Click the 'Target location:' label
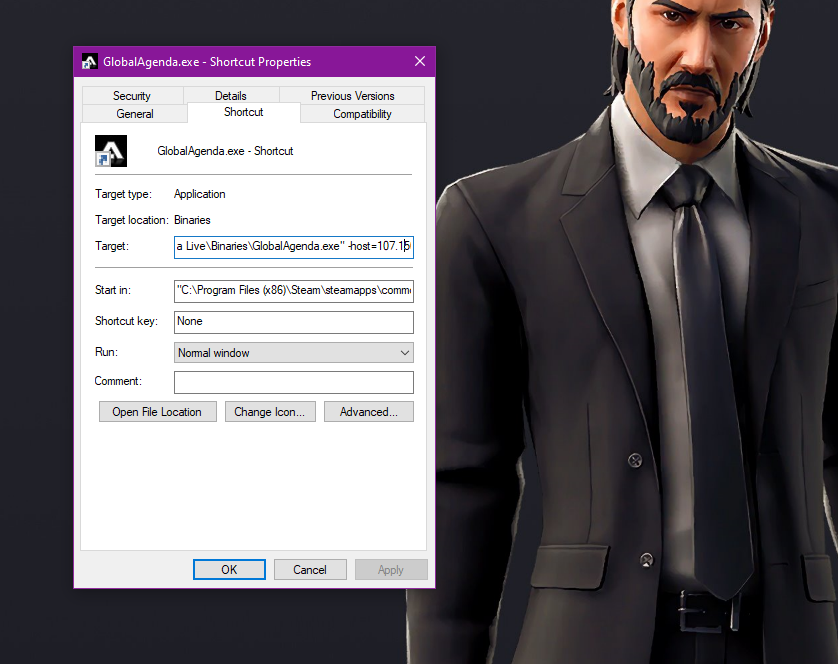The image size is (838, 664). tap(132, 220)
